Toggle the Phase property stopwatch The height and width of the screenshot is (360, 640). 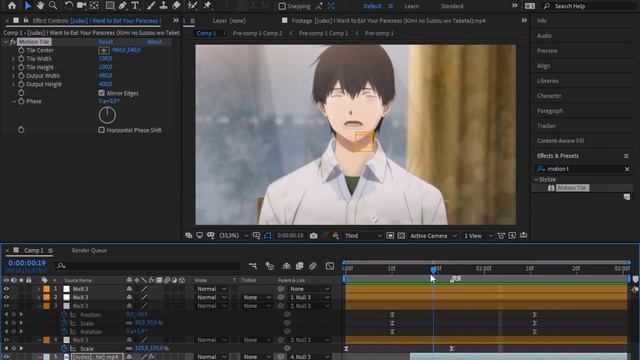point(21,101)
